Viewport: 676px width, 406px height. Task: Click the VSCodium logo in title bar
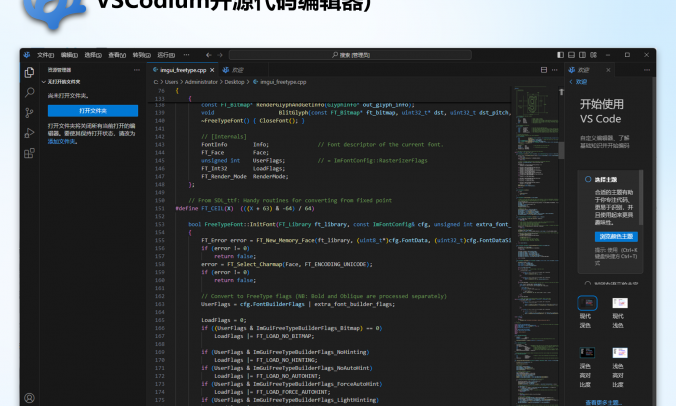[27, 55]
